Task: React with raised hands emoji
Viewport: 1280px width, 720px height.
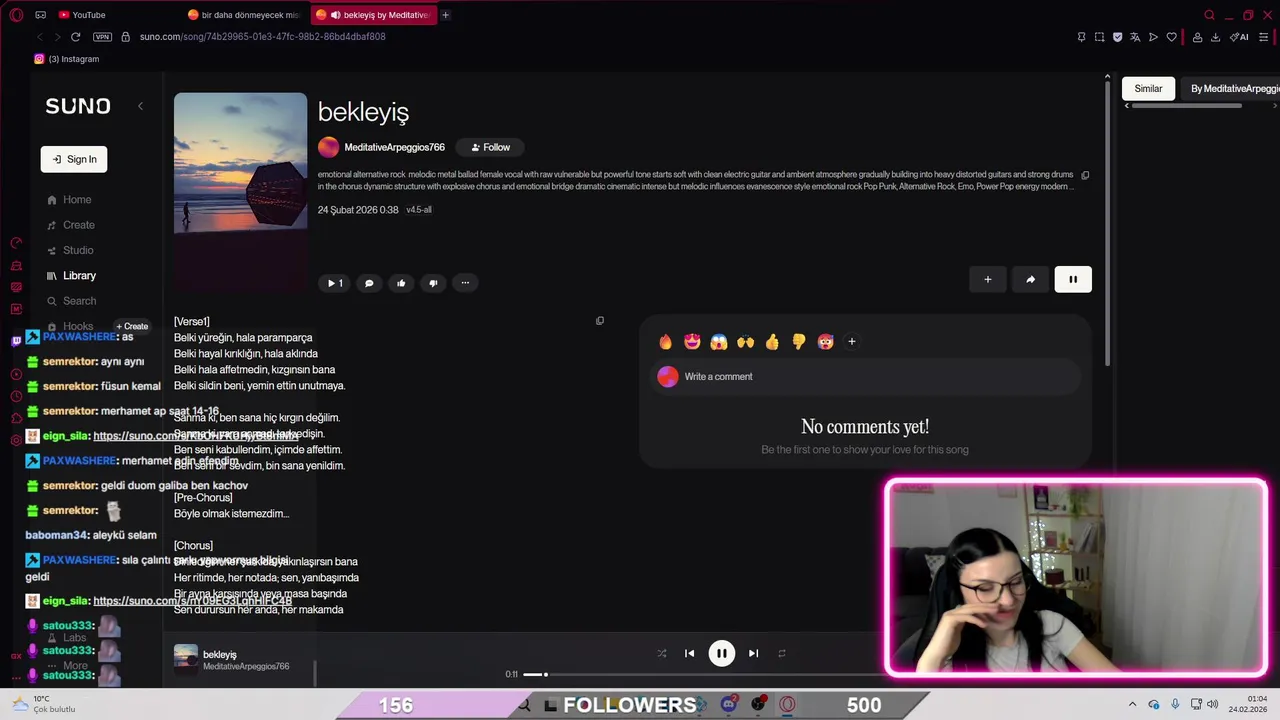Action: (x=745, y=342)
